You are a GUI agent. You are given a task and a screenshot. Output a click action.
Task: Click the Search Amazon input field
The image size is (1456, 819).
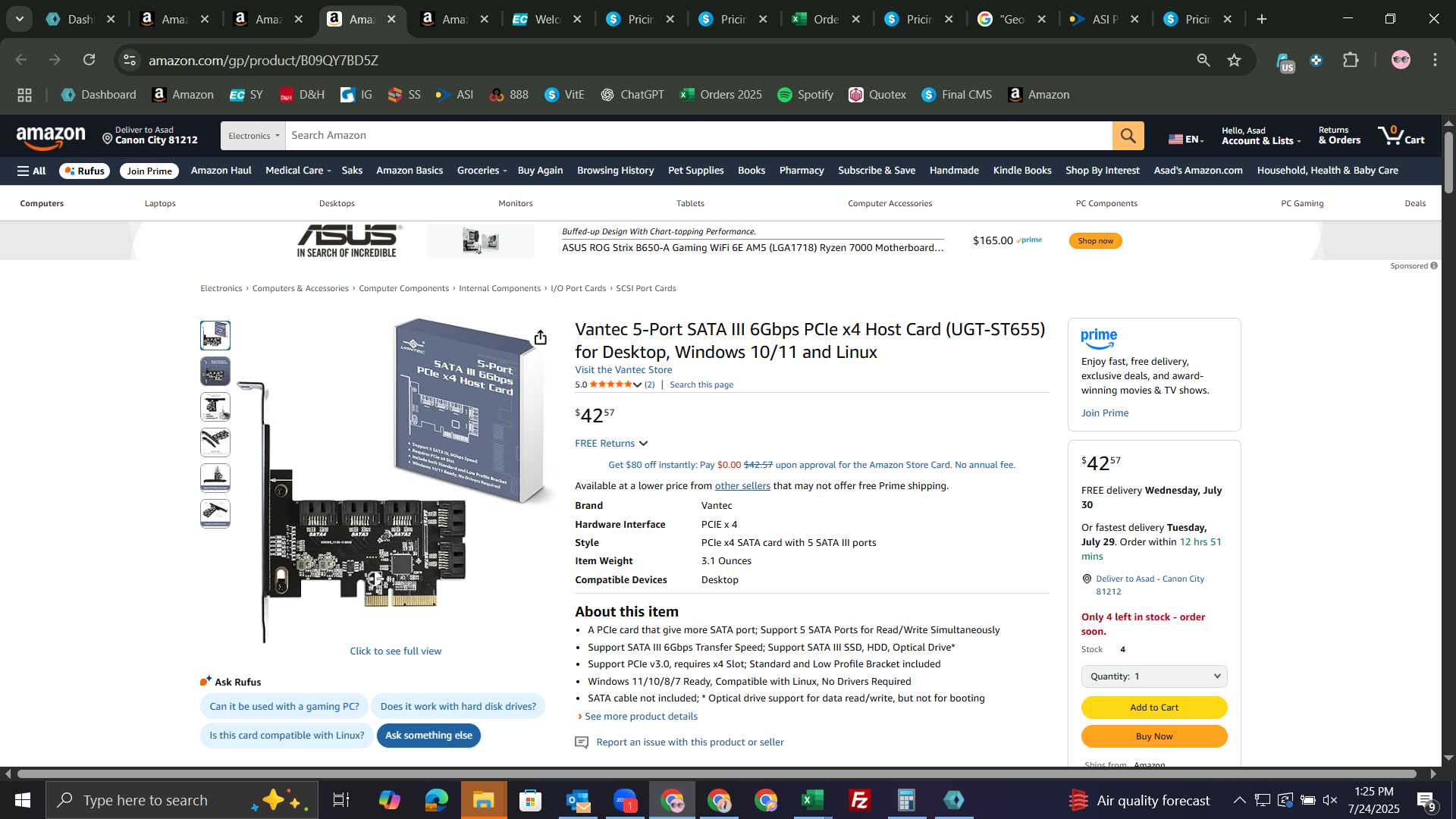(699, 136)
